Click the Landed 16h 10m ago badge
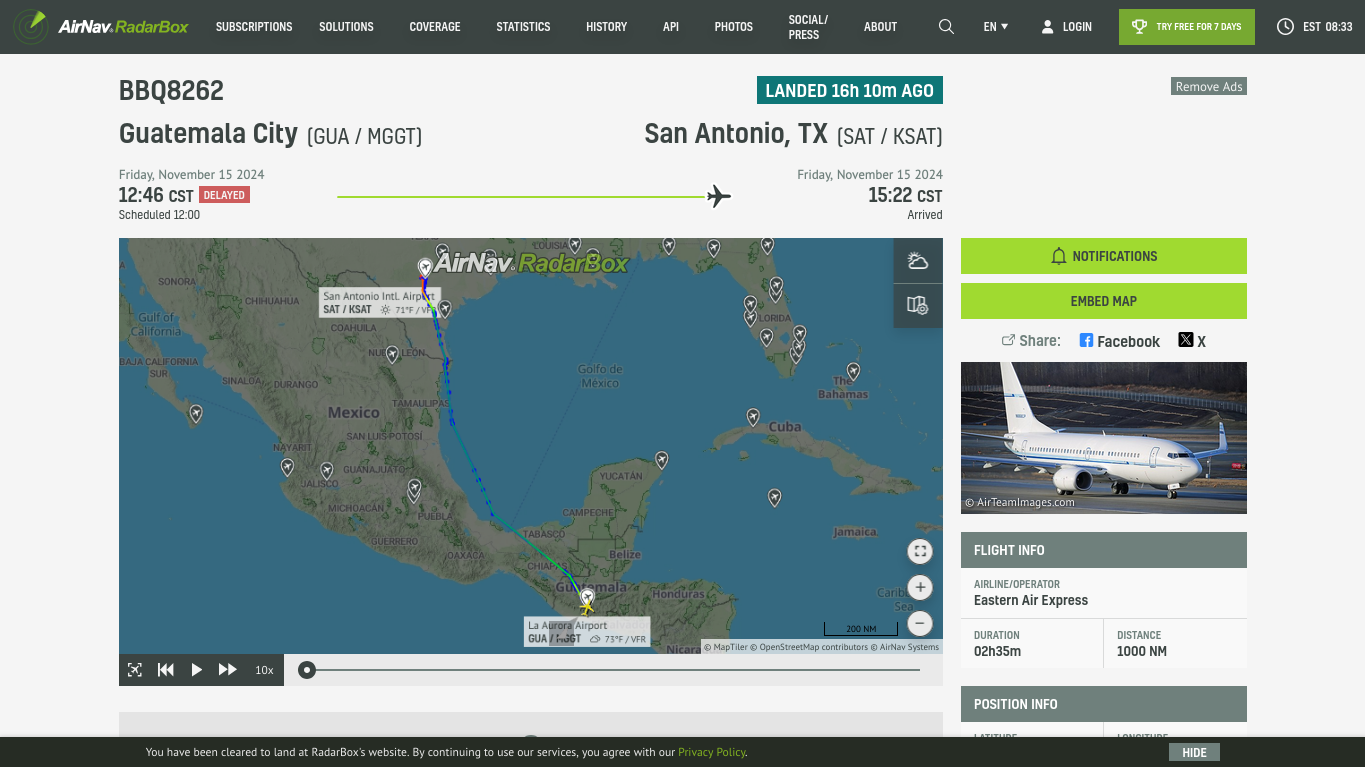Viewport: 1365px width, 767px height. (x=849, y=90)
